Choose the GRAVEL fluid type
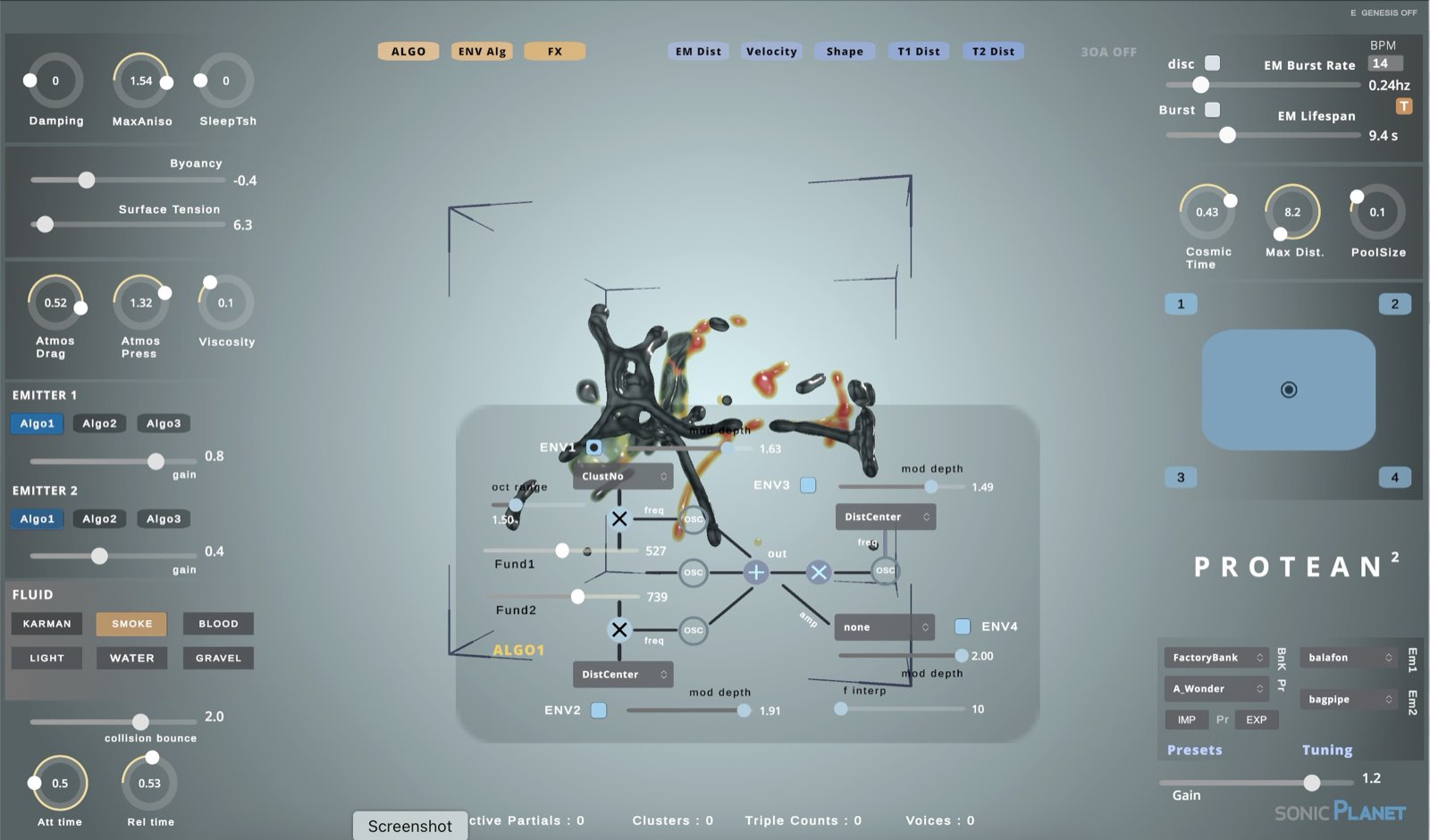1430x840 pixels. click(218, 659)
